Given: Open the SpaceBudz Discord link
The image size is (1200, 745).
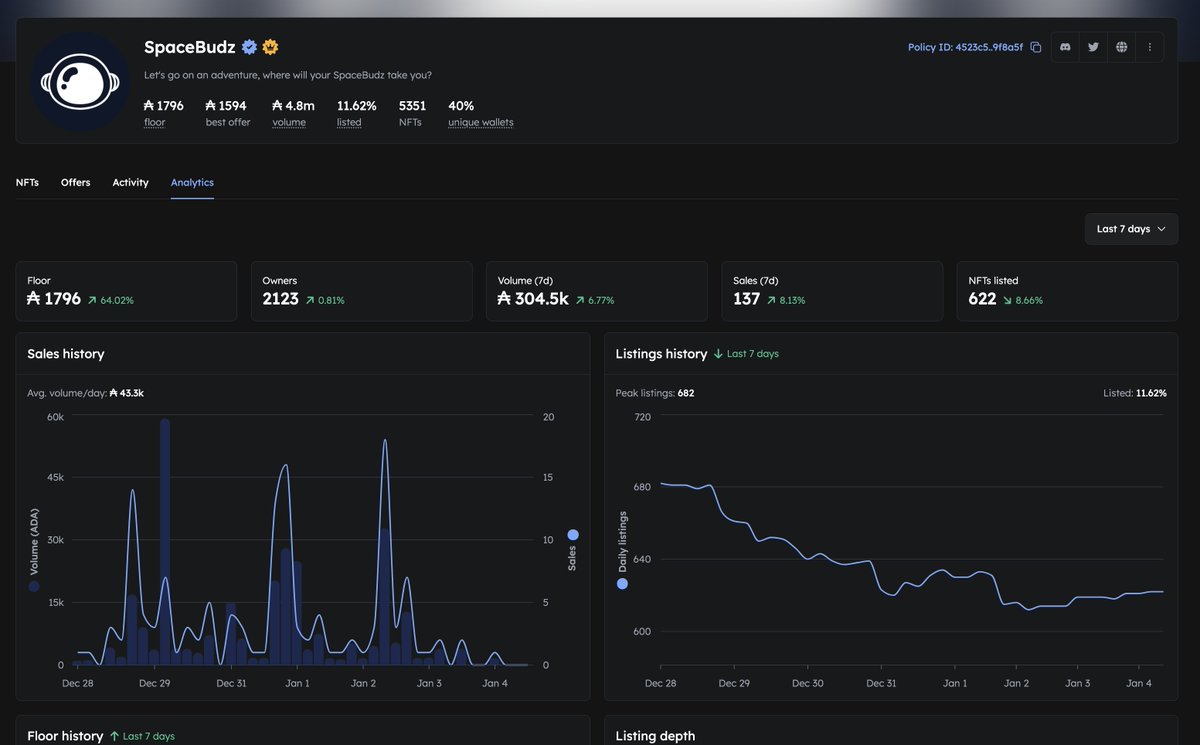Looking at the screenshot, I should tap(1066, 47).
